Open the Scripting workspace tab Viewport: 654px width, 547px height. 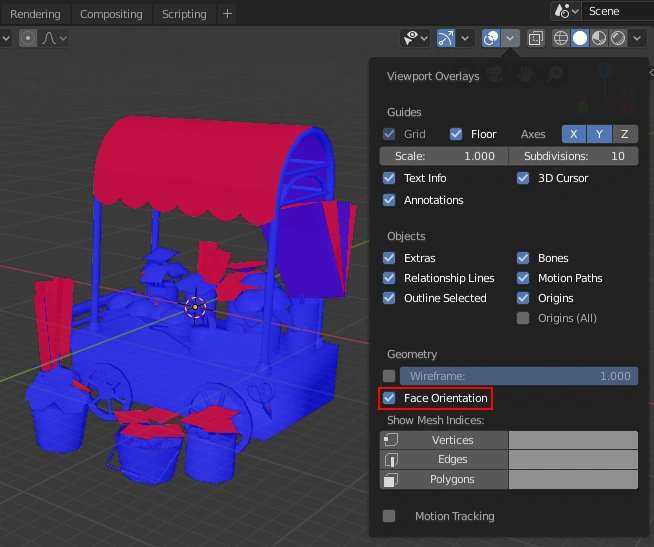click(184, 14)
